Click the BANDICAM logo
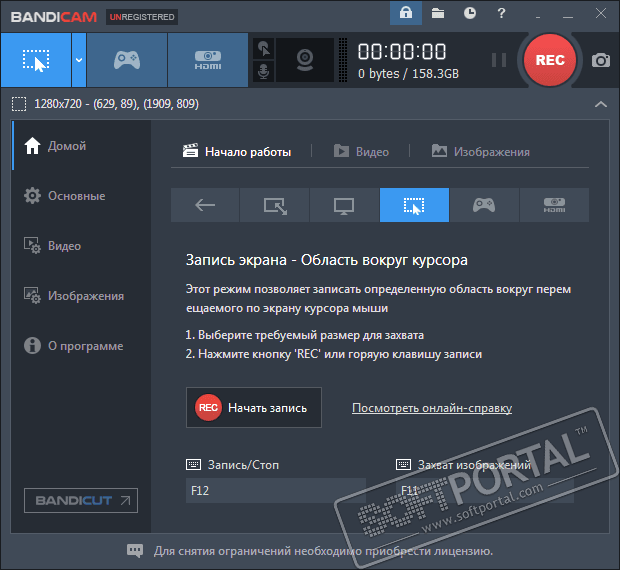Image resolution: width=620 pixels, height=570 pixels. (x=54, y=17)
